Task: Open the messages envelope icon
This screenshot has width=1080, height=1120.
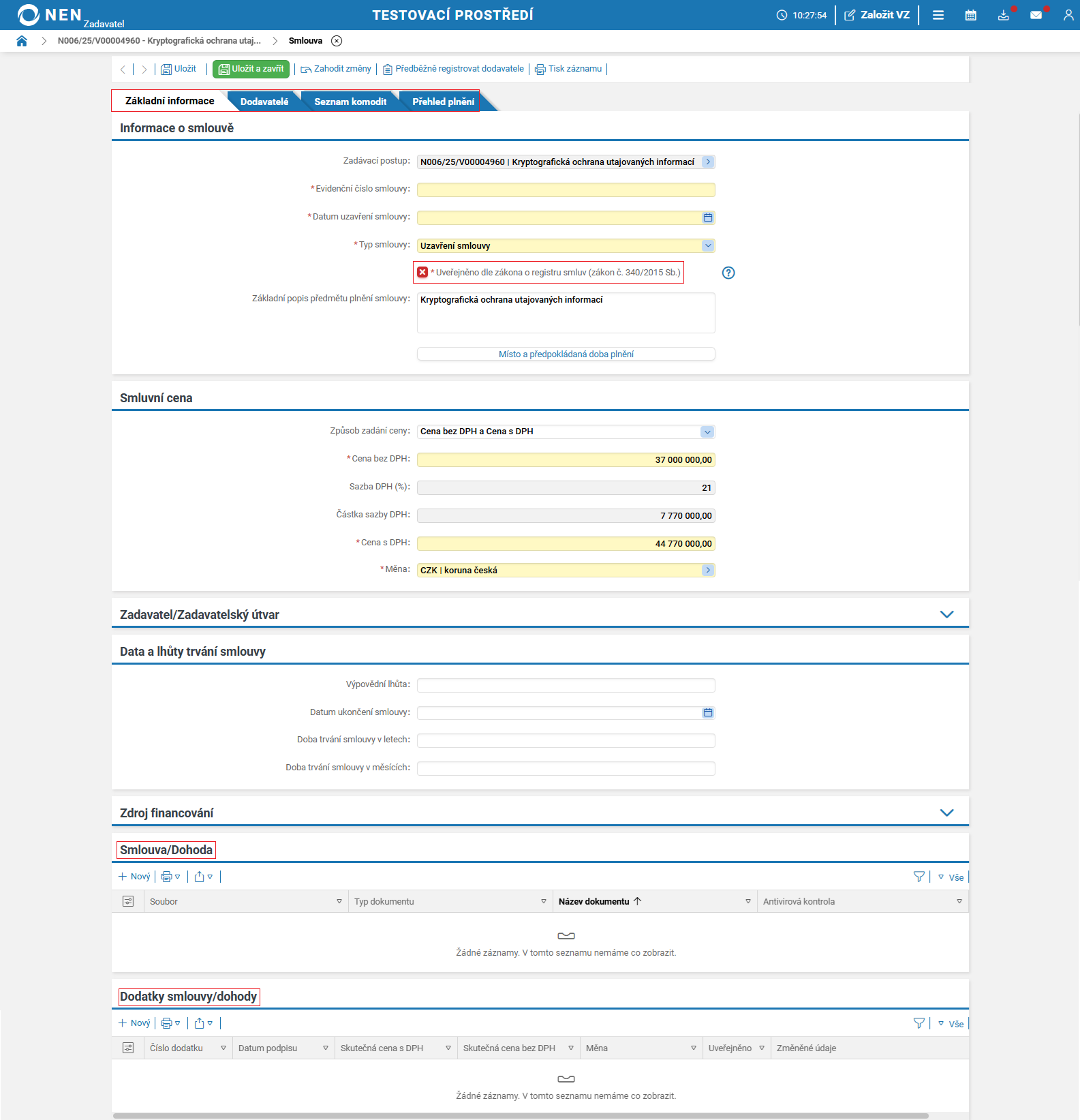Action: tap(1036, 15)
